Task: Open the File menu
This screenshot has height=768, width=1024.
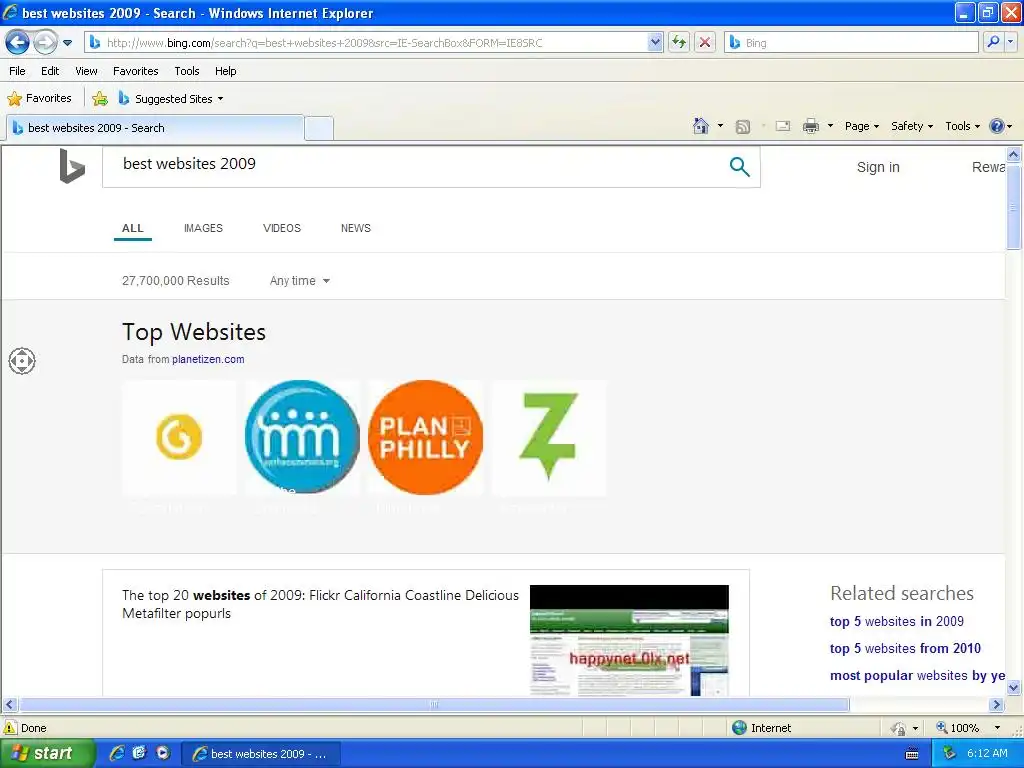Action: [x=18, y=71]
